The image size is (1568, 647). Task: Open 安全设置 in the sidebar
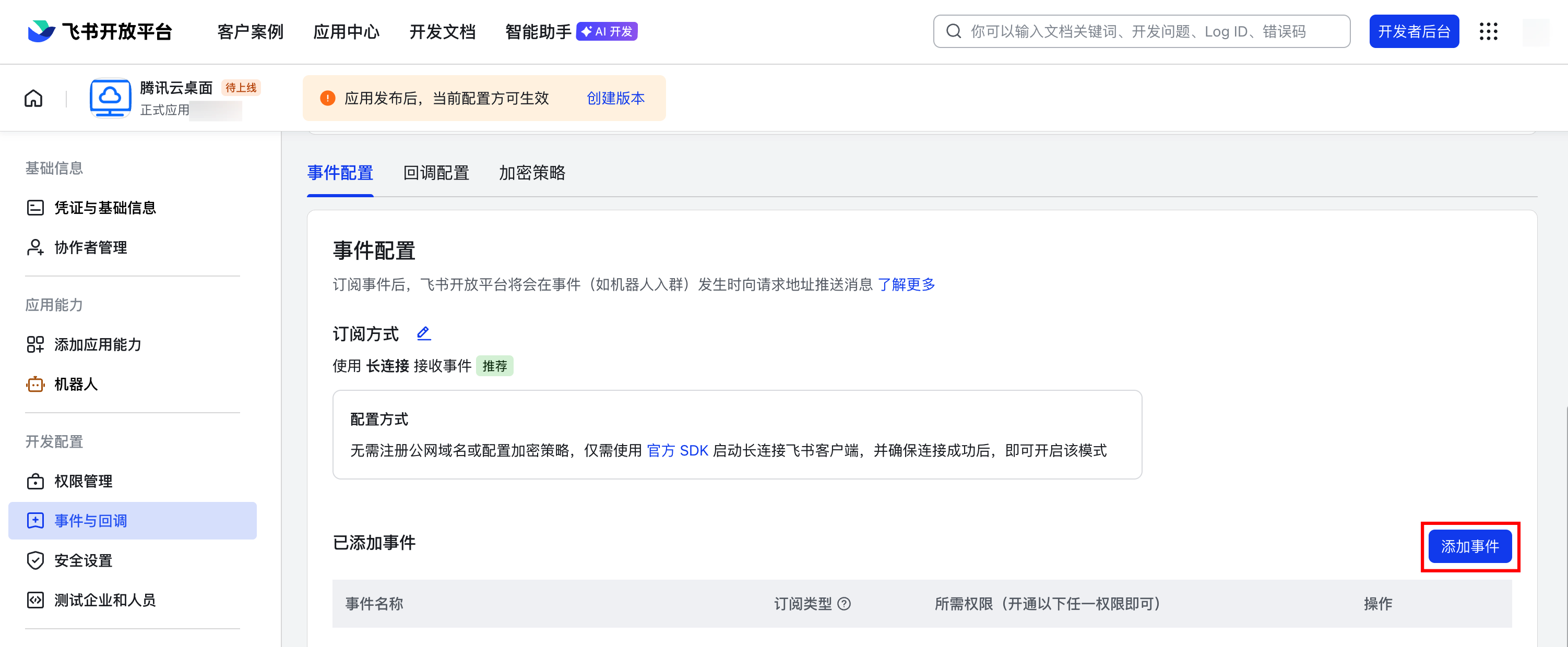tap(83, 560)
